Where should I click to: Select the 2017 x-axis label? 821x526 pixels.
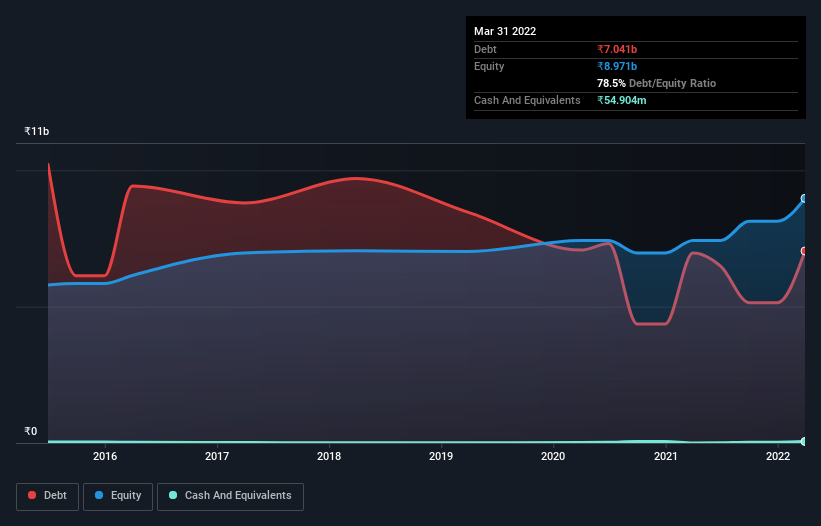coord(217,456)
